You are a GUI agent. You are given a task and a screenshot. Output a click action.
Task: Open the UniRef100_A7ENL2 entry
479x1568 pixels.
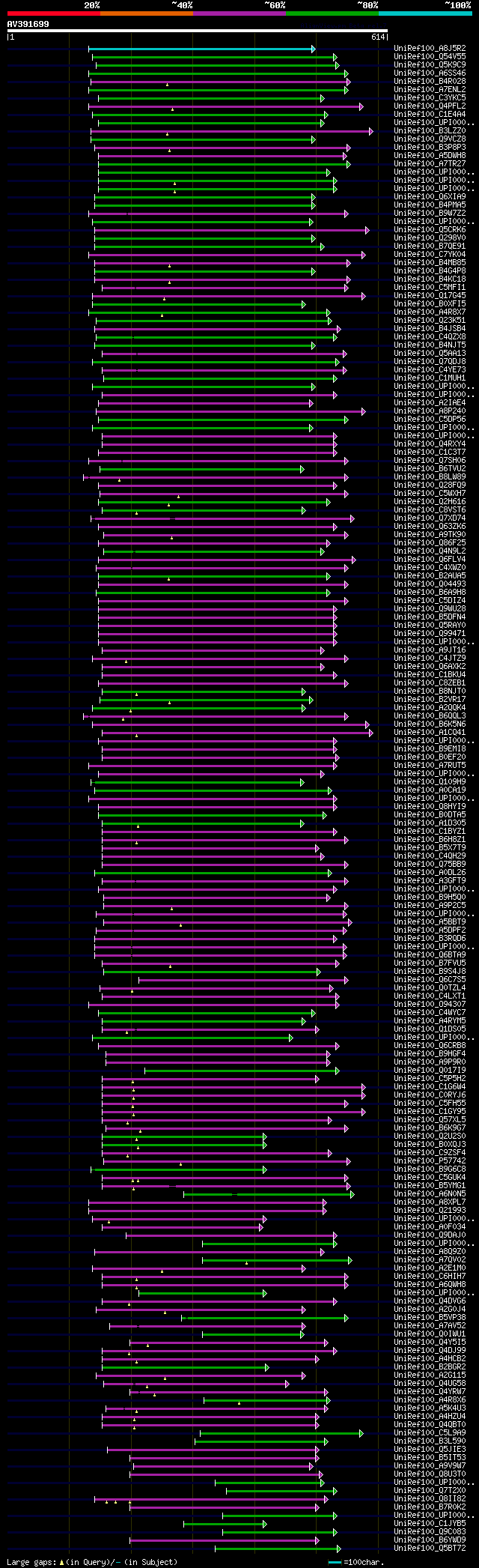(x=430, y=90)
